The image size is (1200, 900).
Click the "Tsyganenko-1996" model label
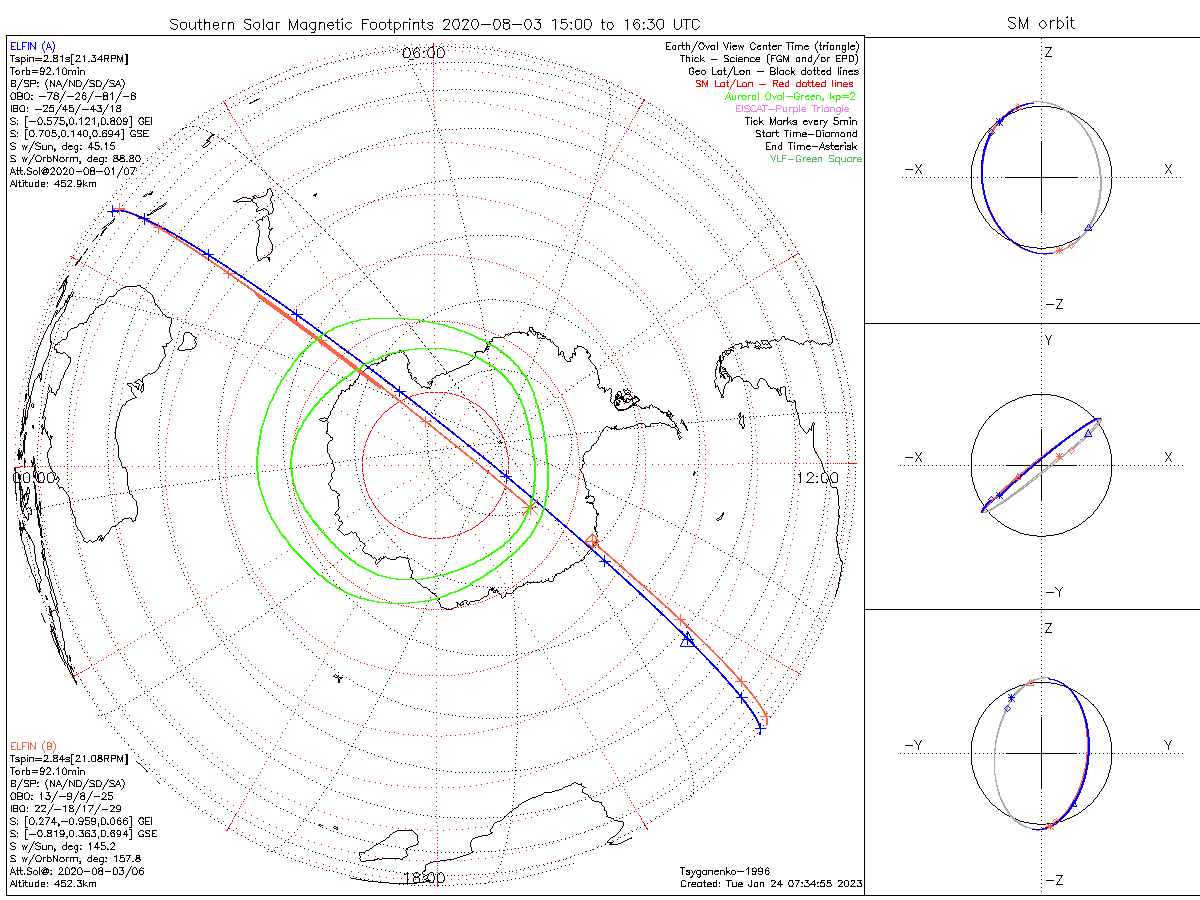724,871
